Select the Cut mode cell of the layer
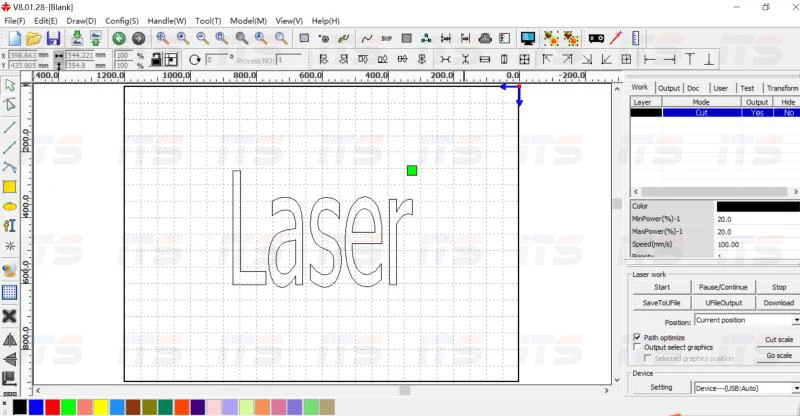This screenshot has width=800, height=416. coord(702,113)
